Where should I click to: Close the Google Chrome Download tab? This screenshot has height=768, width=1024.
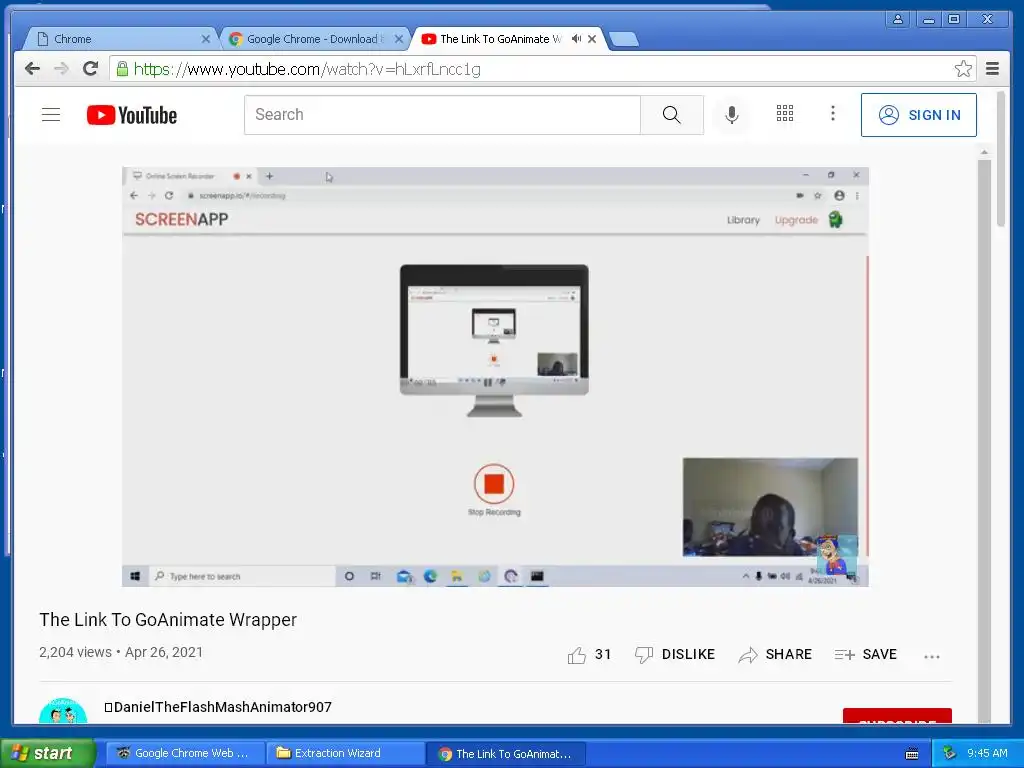399,39
